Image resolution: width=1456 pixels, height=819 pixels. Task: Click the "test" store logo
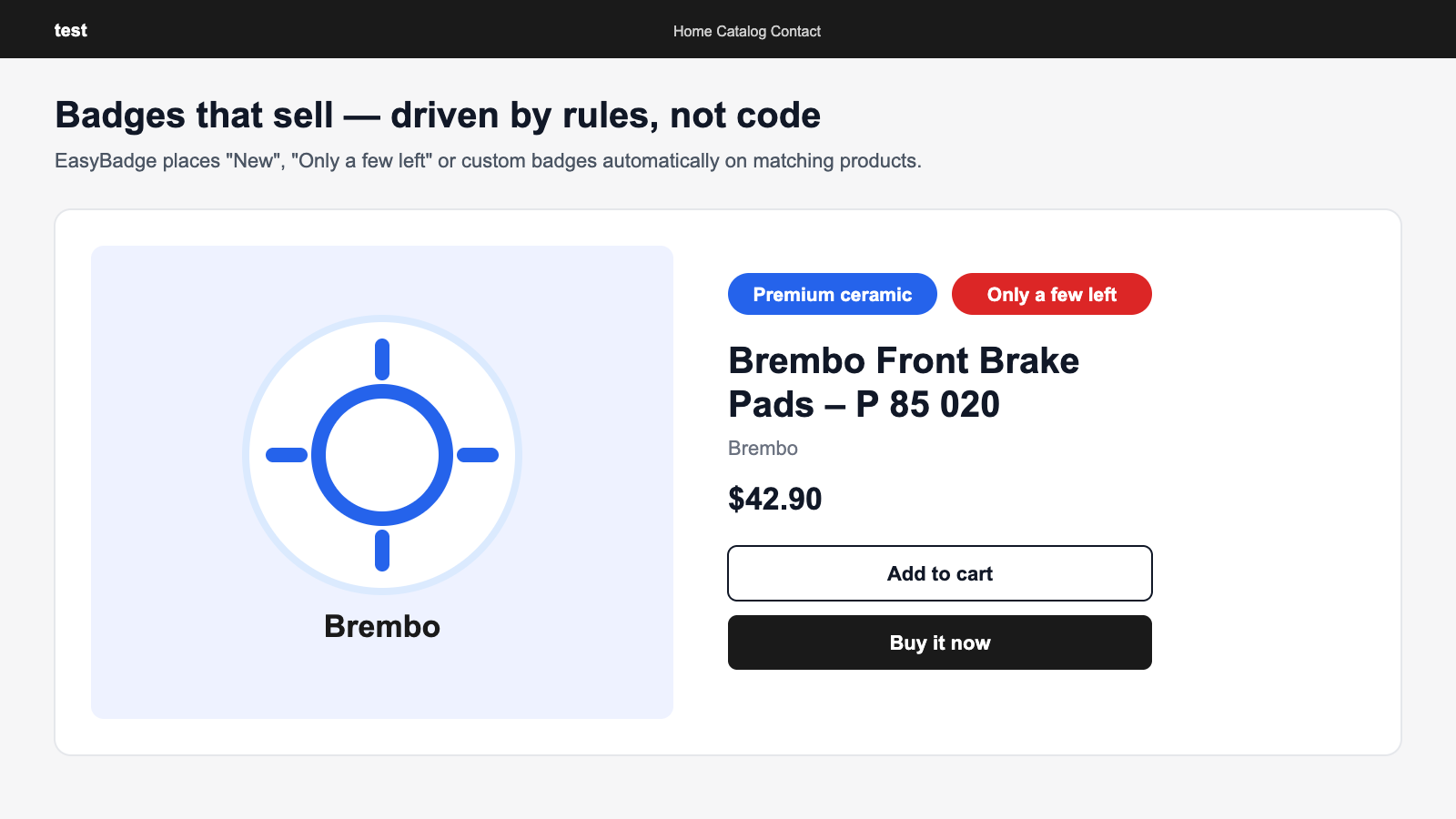click(70, 30)
